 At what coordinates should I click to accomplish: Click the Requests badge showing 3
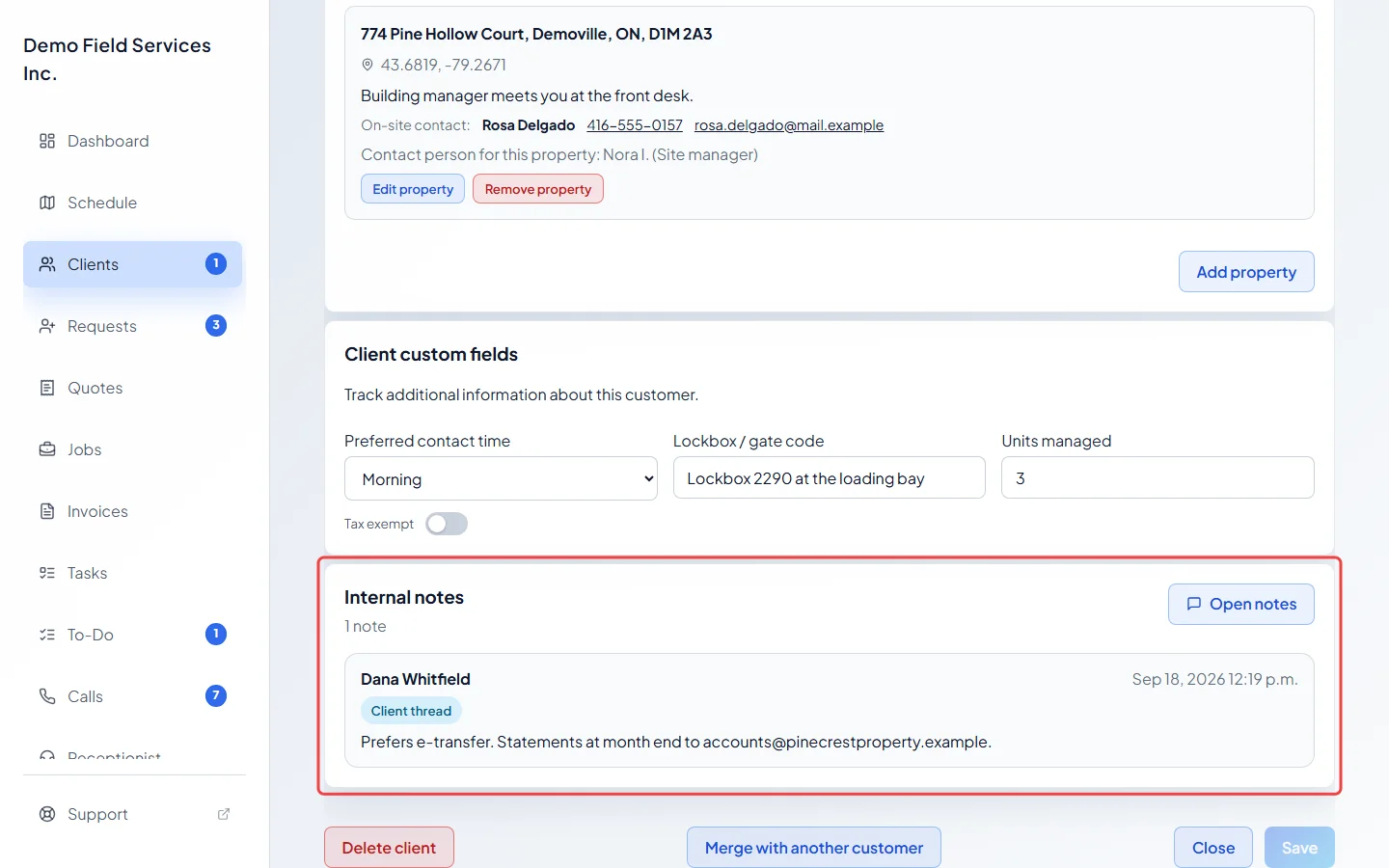[216, 325]
